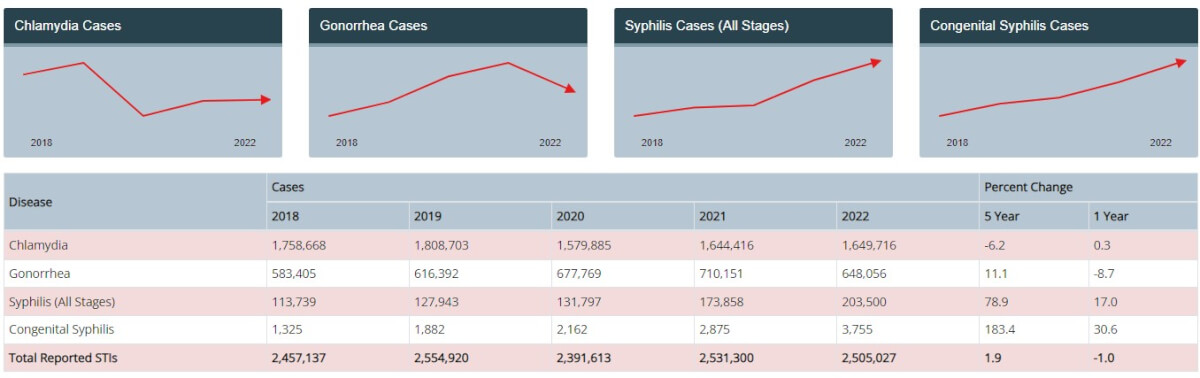Click Congenital Syphilis 2022 value 3,755

tap(857, 329)
